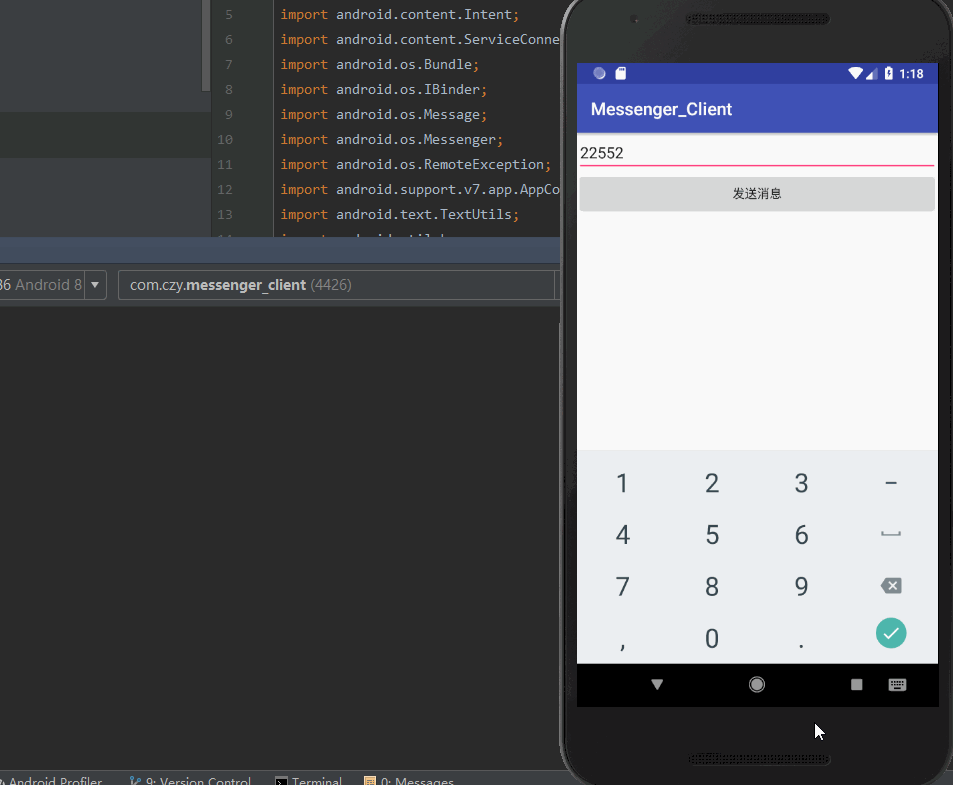This screenshot has height=785, width=953.
Task: Expand the run configuration selector arrow
Action: tap(94, 284)
